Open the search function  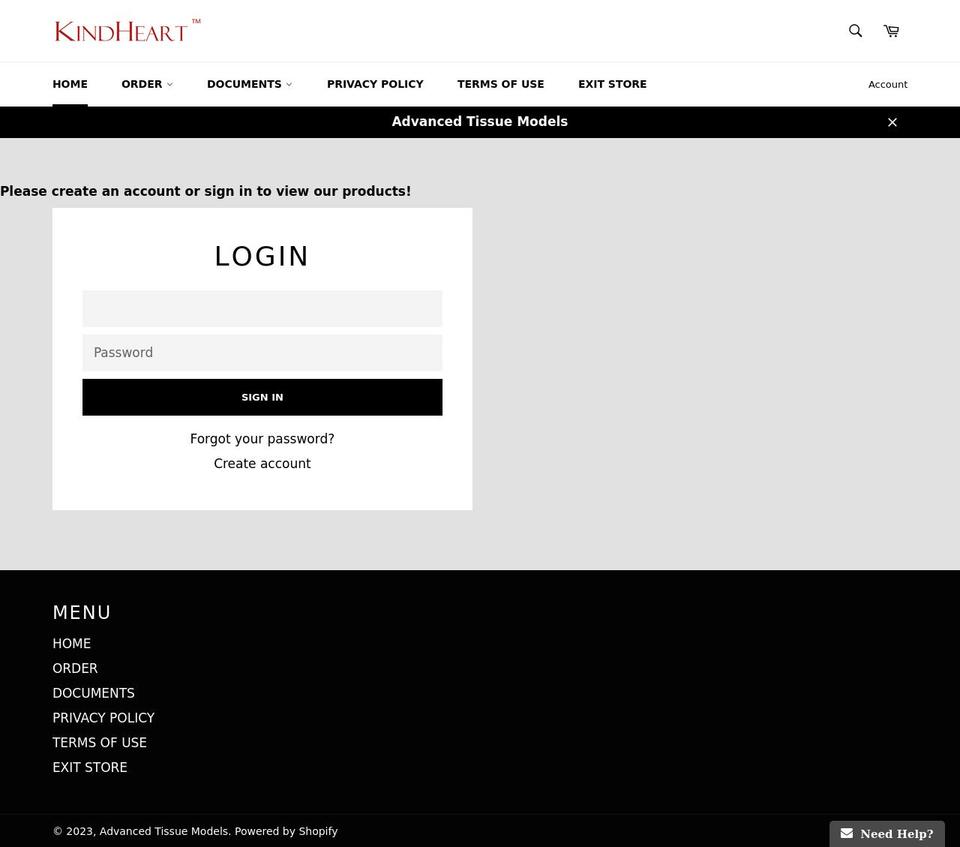pos(854,31)
